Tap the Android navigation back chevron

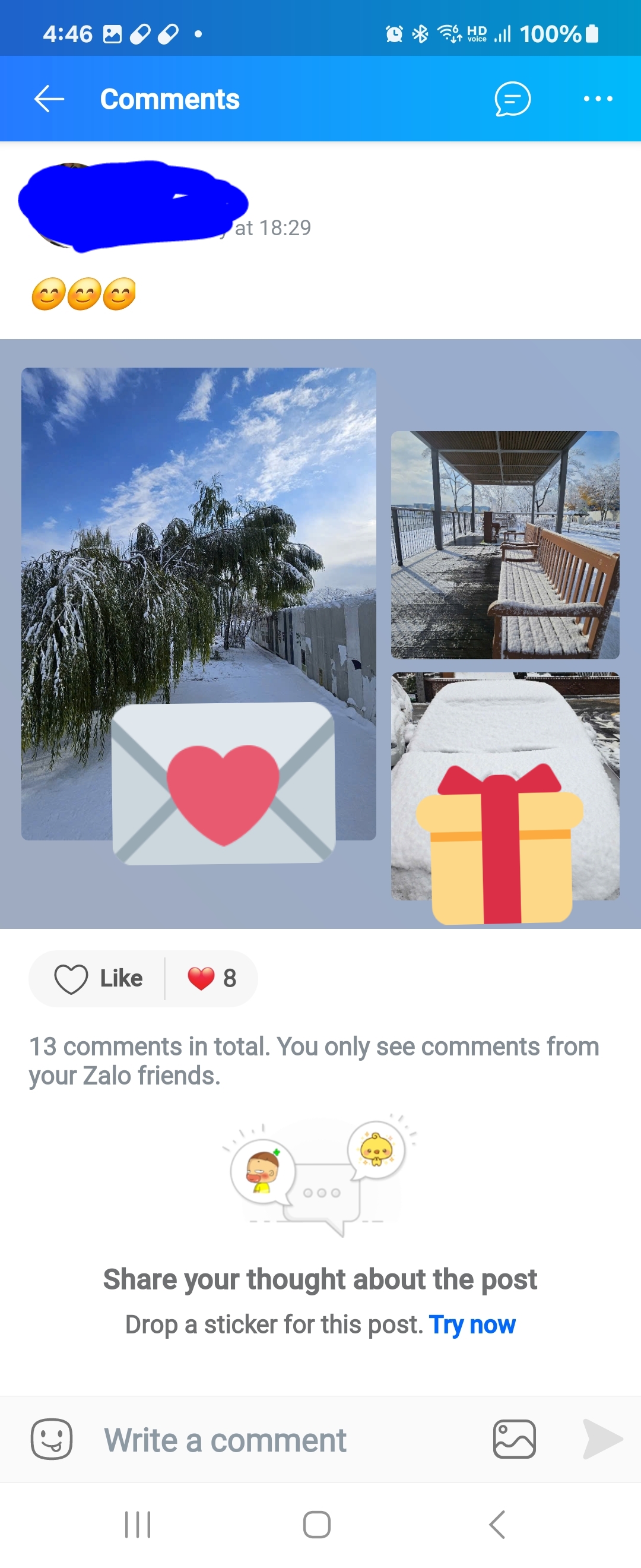[x=497, y=1524]
